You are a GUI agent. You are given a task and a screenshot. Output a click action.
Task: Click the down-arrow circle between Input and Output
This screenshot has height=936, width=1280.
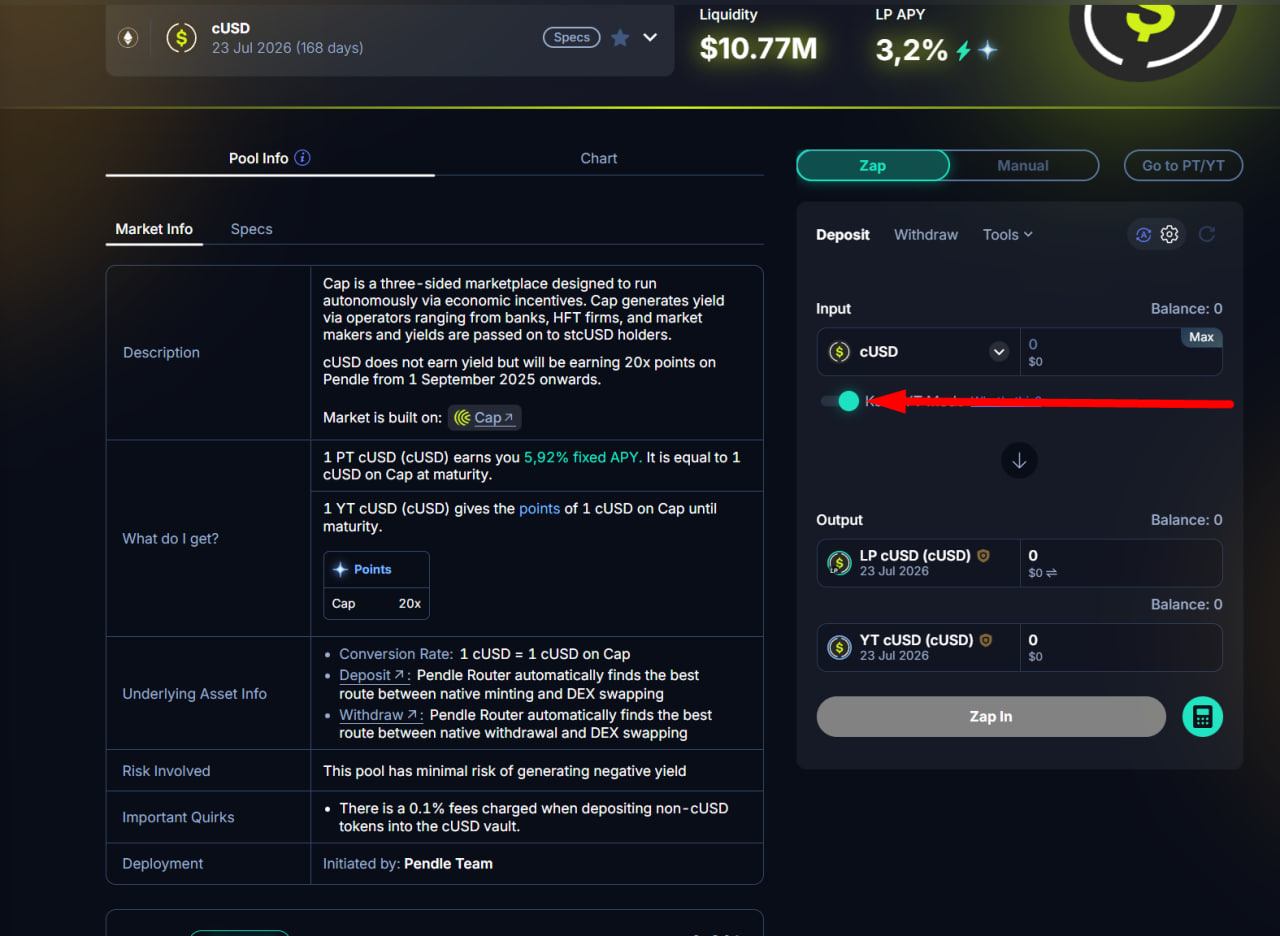pyautogui.click(x=1019, y=461)
